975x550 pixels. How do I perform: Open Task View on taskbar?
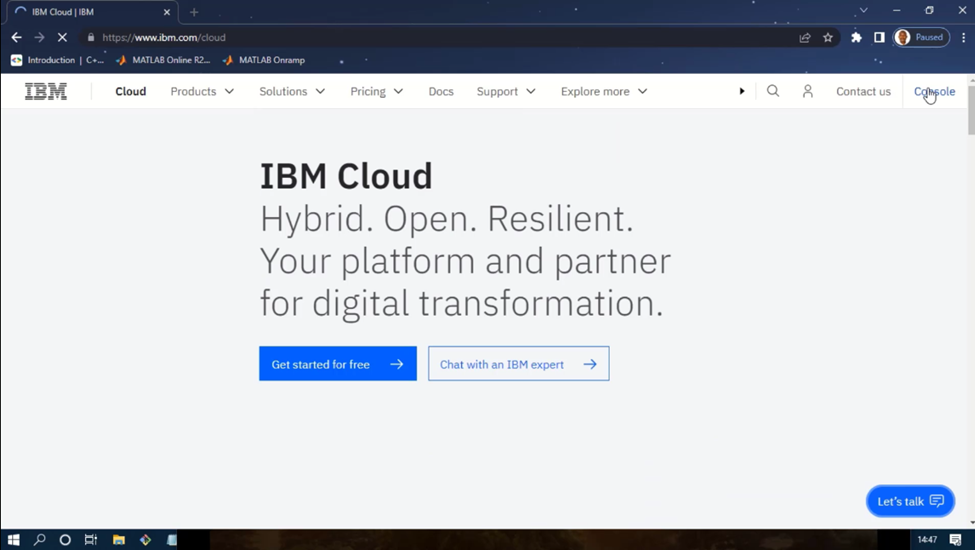91,539
